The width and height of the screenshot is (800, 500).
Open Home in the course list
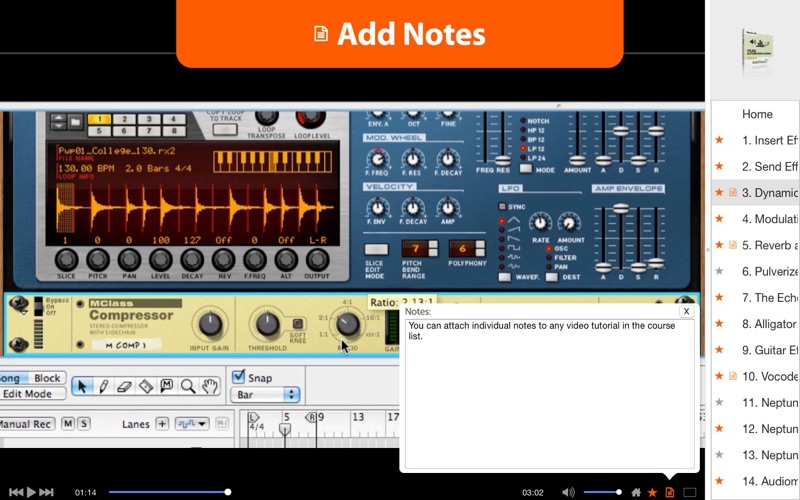[757, 114]
